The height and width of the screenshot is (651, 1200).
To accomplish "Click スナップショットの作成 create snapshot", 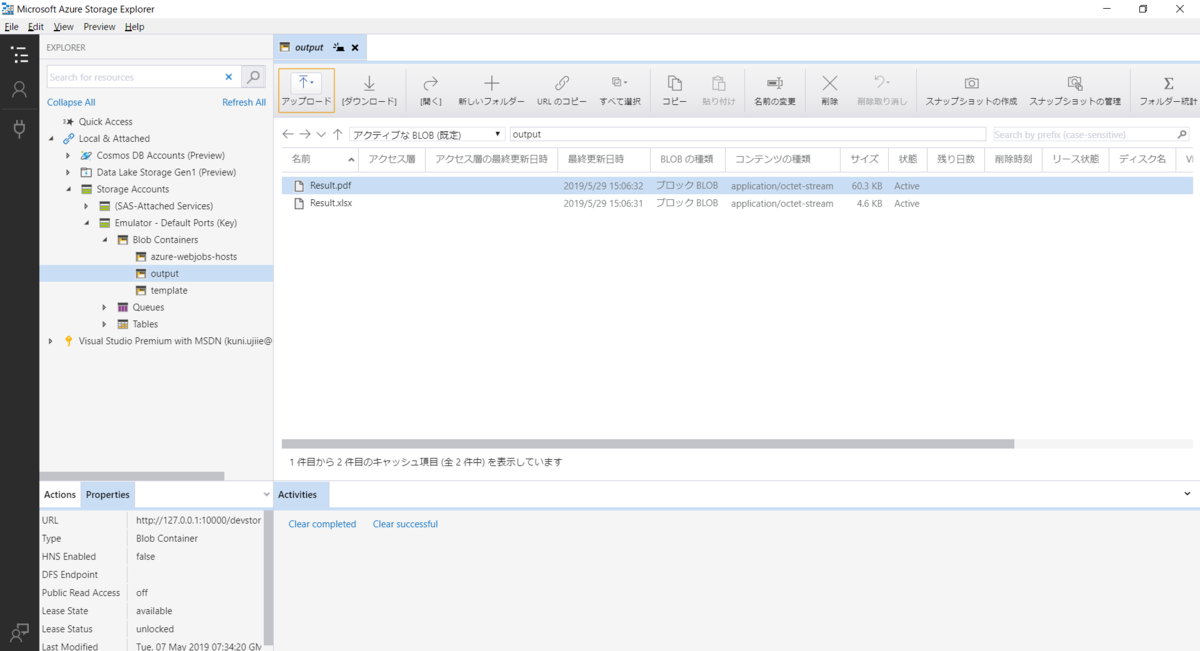I will 971,90.
